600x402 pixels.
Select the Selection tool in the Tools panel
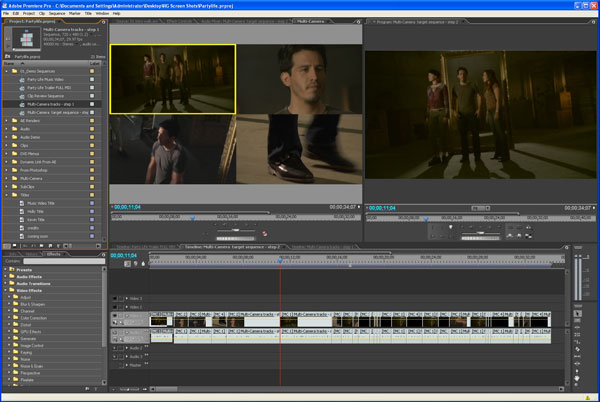point(577,313)
